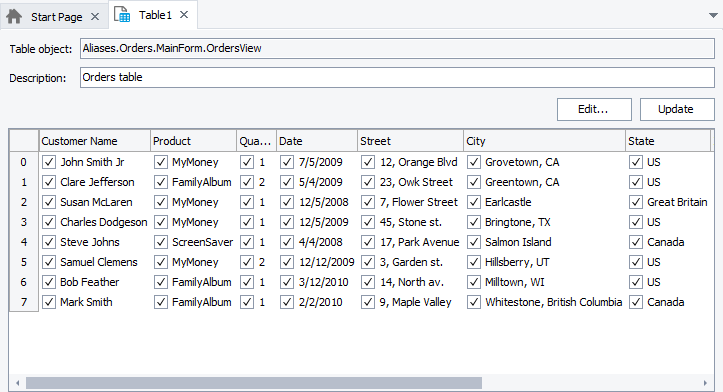
Task: Focus the Description input field
Action: (397, 77)
